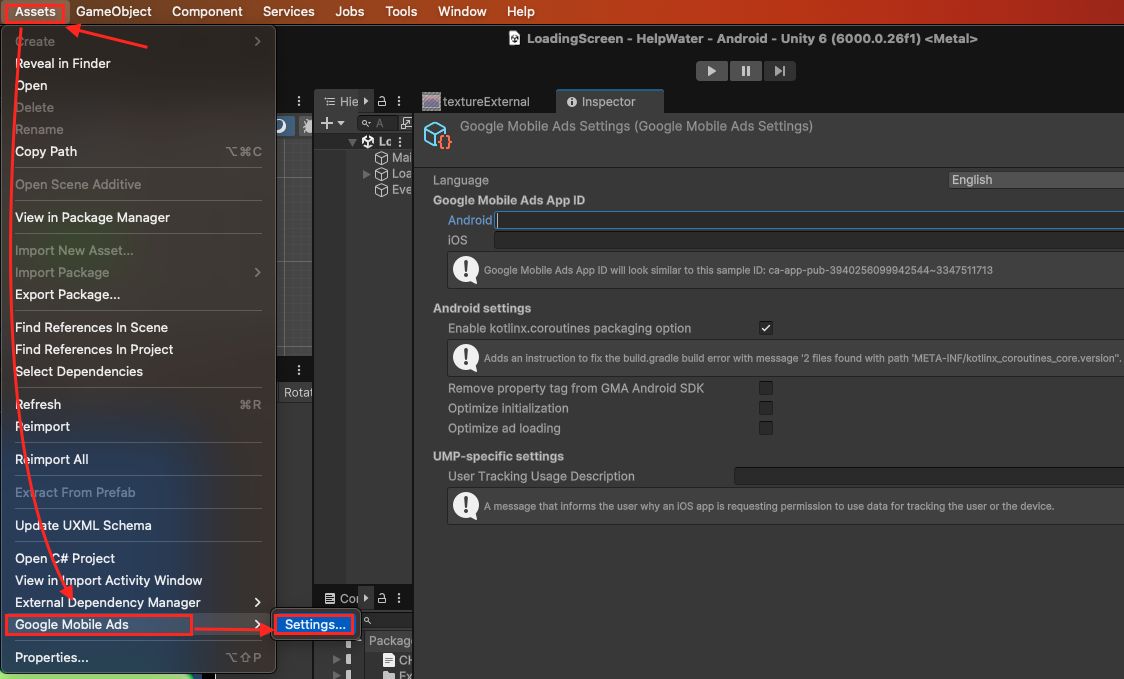Choose Settings... from the Google Mobile Ads submenu

(x=315, y=625)
